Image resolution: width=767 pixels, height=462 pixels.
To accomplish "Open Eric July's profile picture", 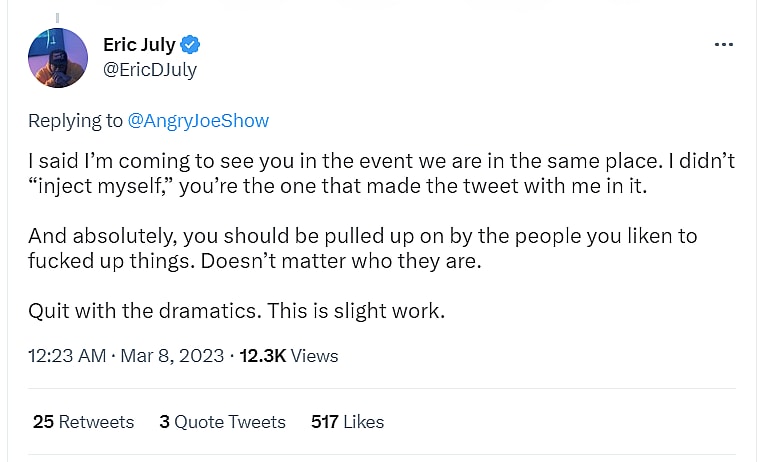I will [58, 57].
